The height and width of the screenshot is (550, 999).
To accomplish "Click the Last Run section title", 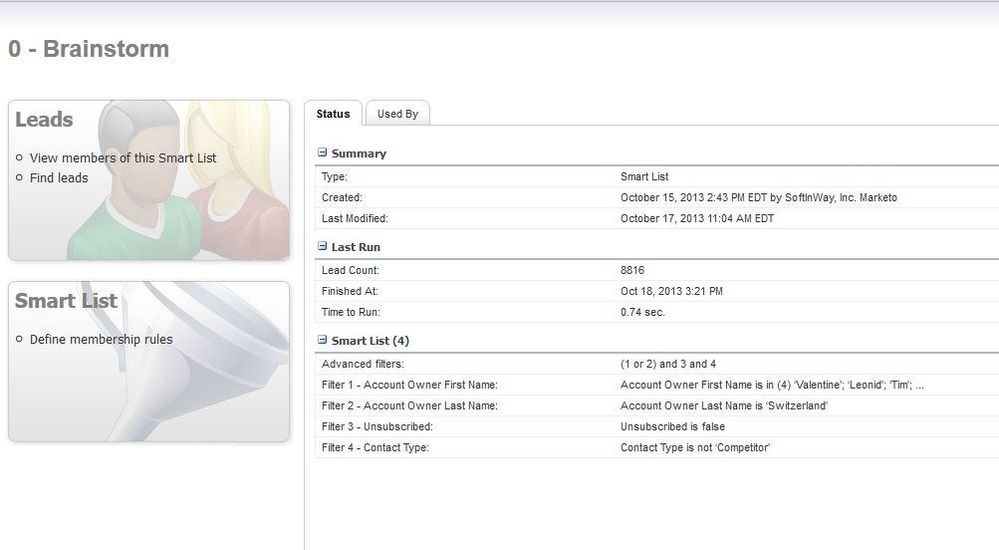I will tap(356, 247).
